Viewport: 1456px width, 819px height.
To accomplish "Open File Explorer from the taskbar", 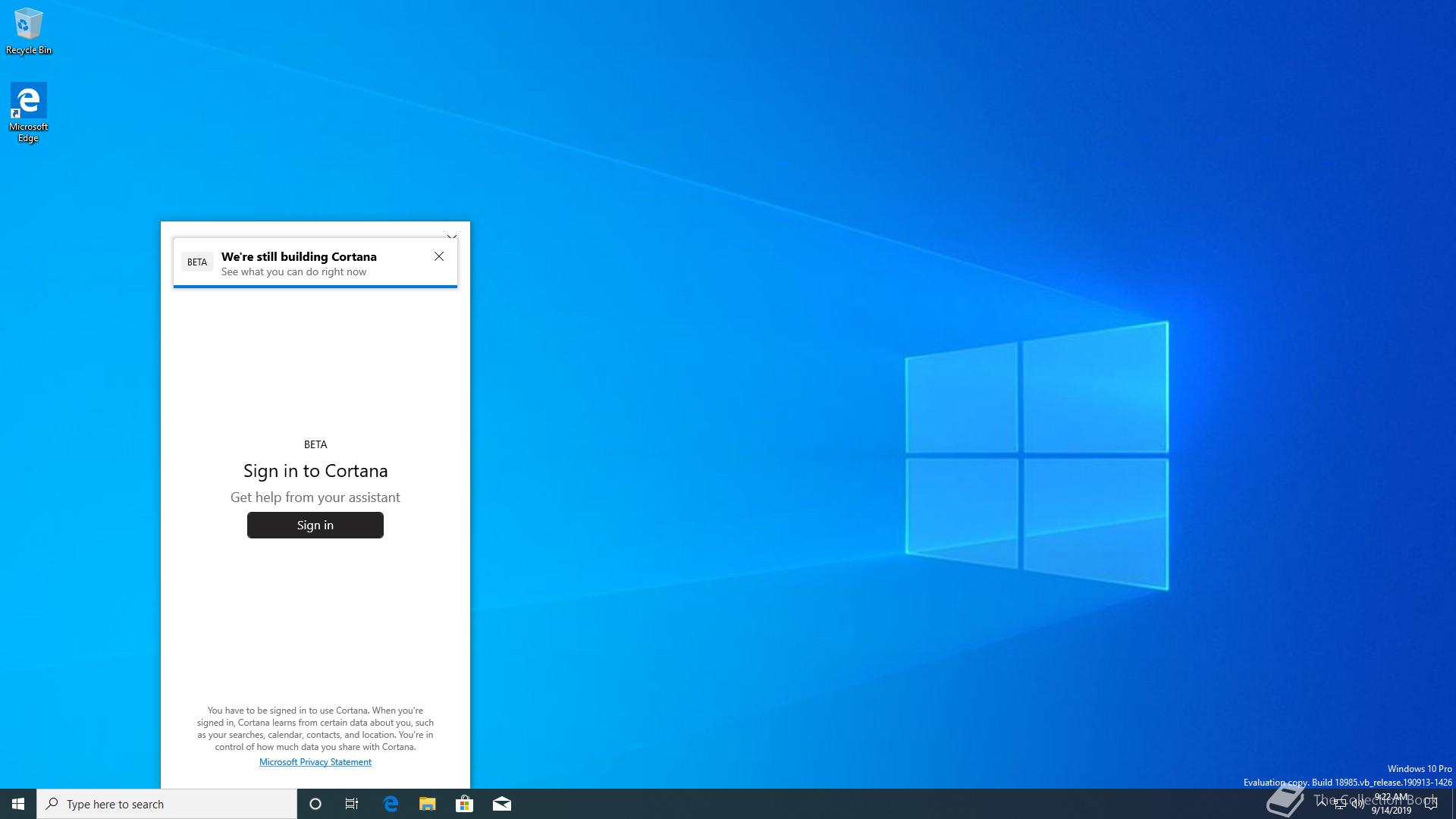I will point(428,804).
